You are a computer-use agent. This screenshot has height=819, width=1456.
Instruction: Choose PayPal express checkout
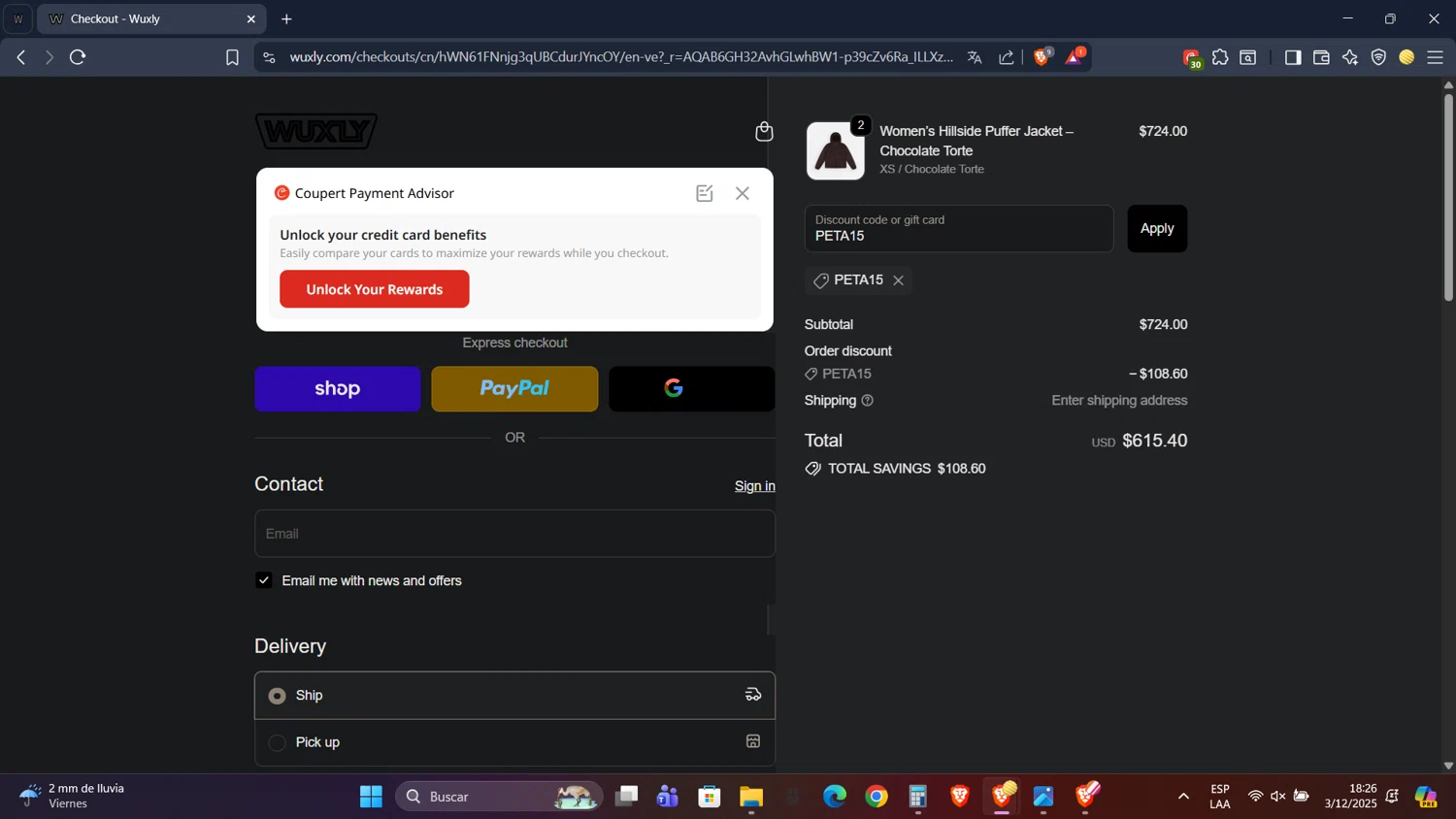(x=514, y=389)
